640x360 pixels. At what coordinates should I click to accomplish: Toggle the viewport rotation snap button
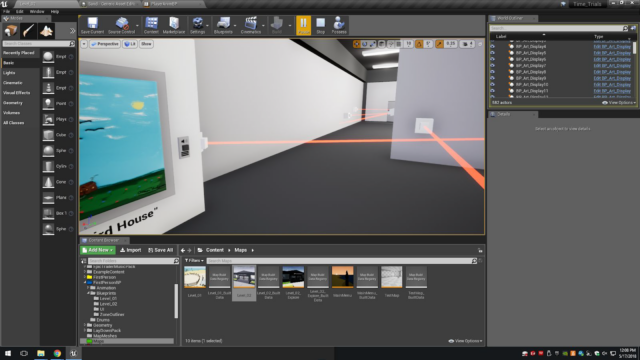[x=419, y=44]
